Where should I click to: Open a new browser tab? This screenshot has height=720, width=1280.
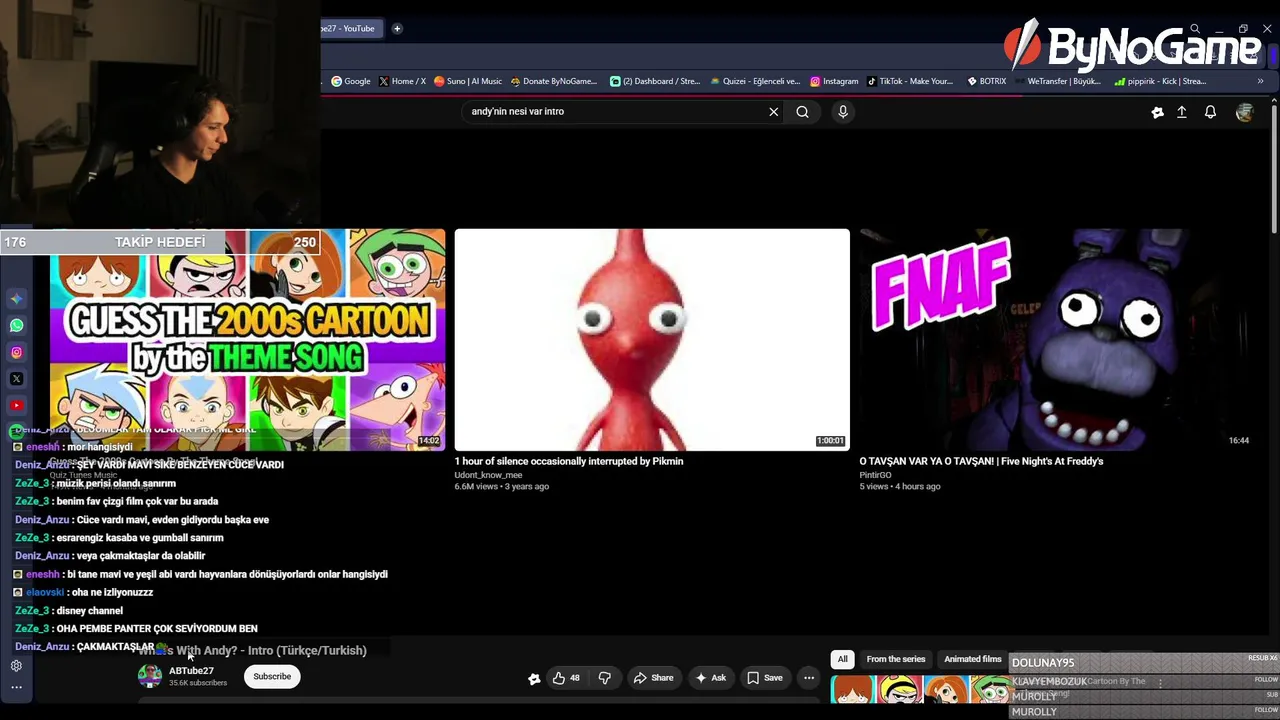click(397, 29)
